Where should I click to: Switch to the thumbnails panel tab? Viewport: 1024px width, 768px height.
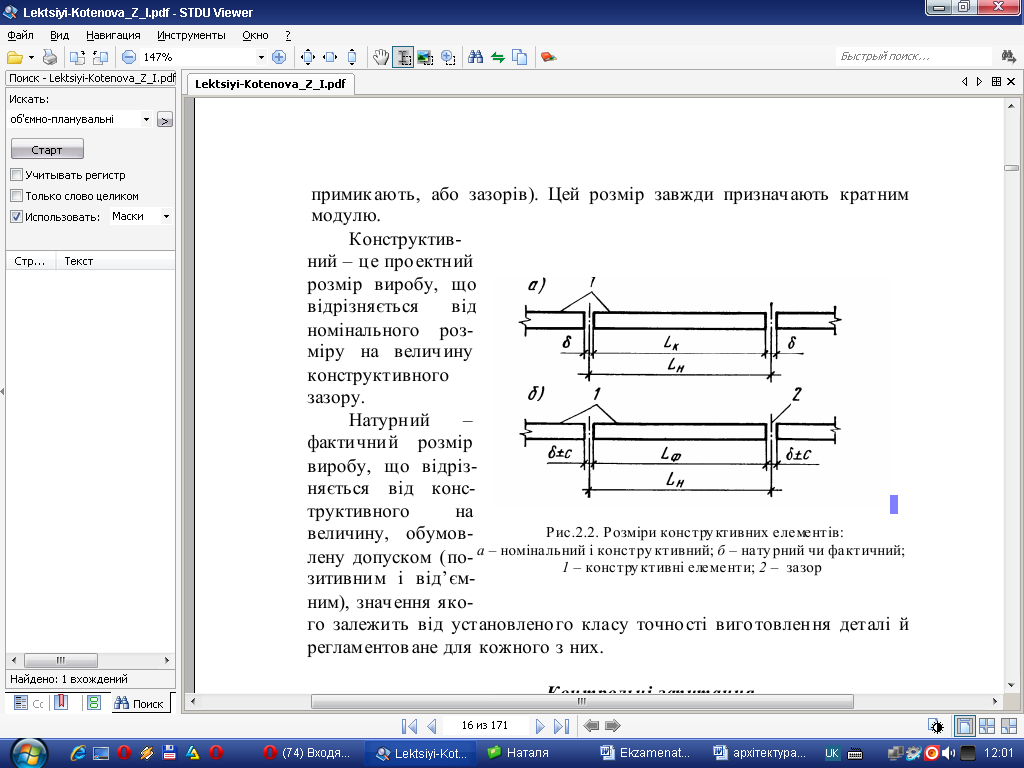pyautogui.click(x=94, y=703)
